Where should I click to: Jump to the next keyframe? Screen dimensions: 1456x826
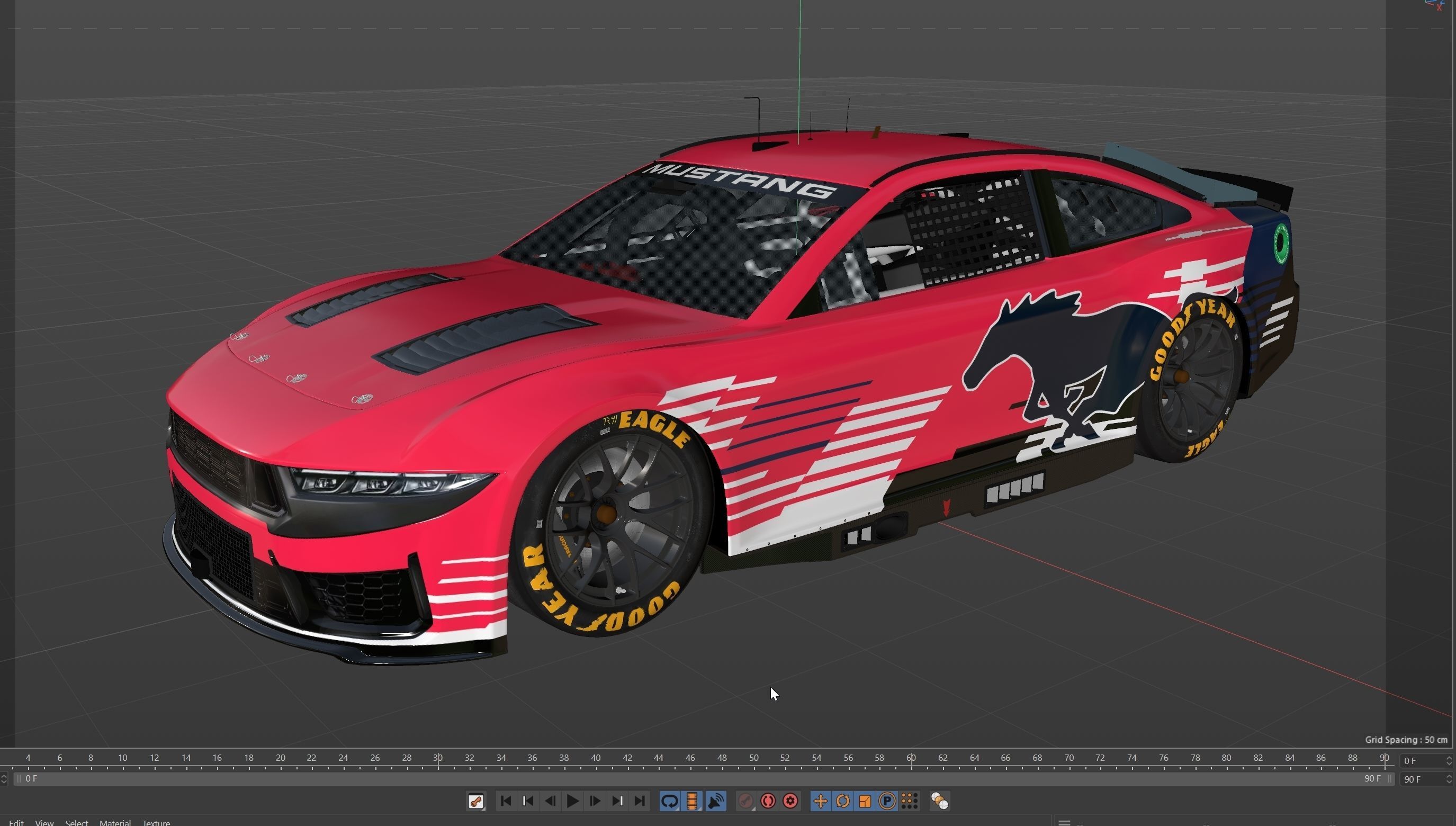[x=617, y=801]
